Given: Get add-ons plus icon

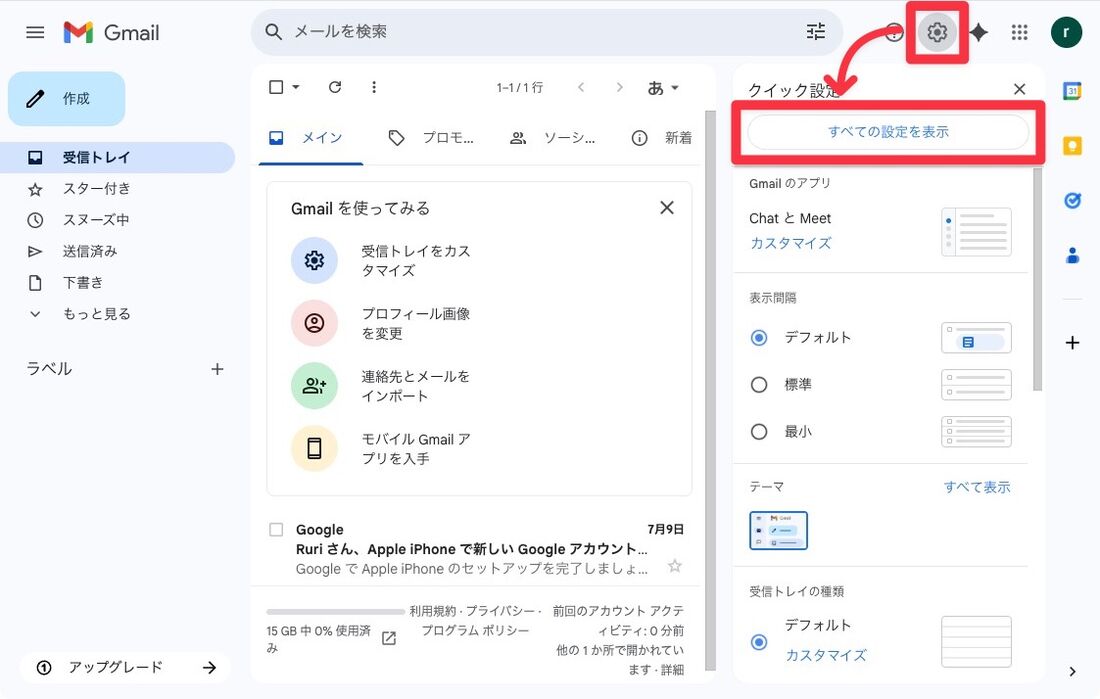Looking at the screenshot, I should [1072, 342].
